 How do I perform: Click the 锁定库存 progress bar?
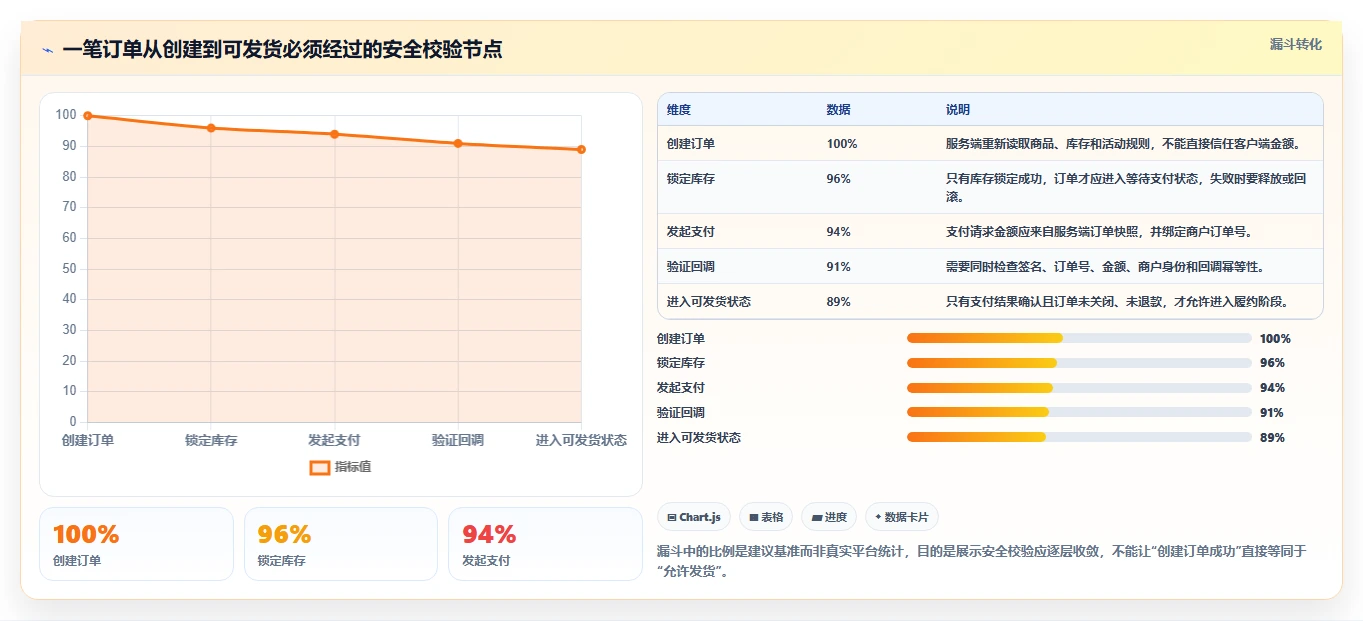[x=1079, y=363]
